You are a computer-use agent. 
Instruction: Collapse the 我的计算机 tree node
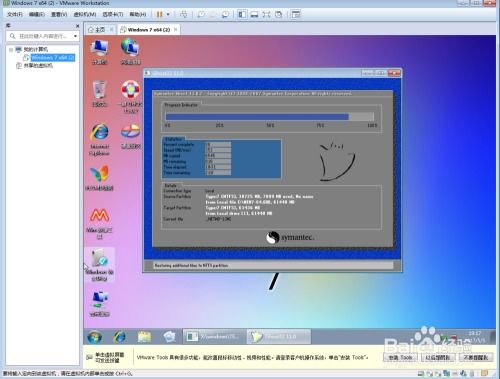tap(11, 50)
